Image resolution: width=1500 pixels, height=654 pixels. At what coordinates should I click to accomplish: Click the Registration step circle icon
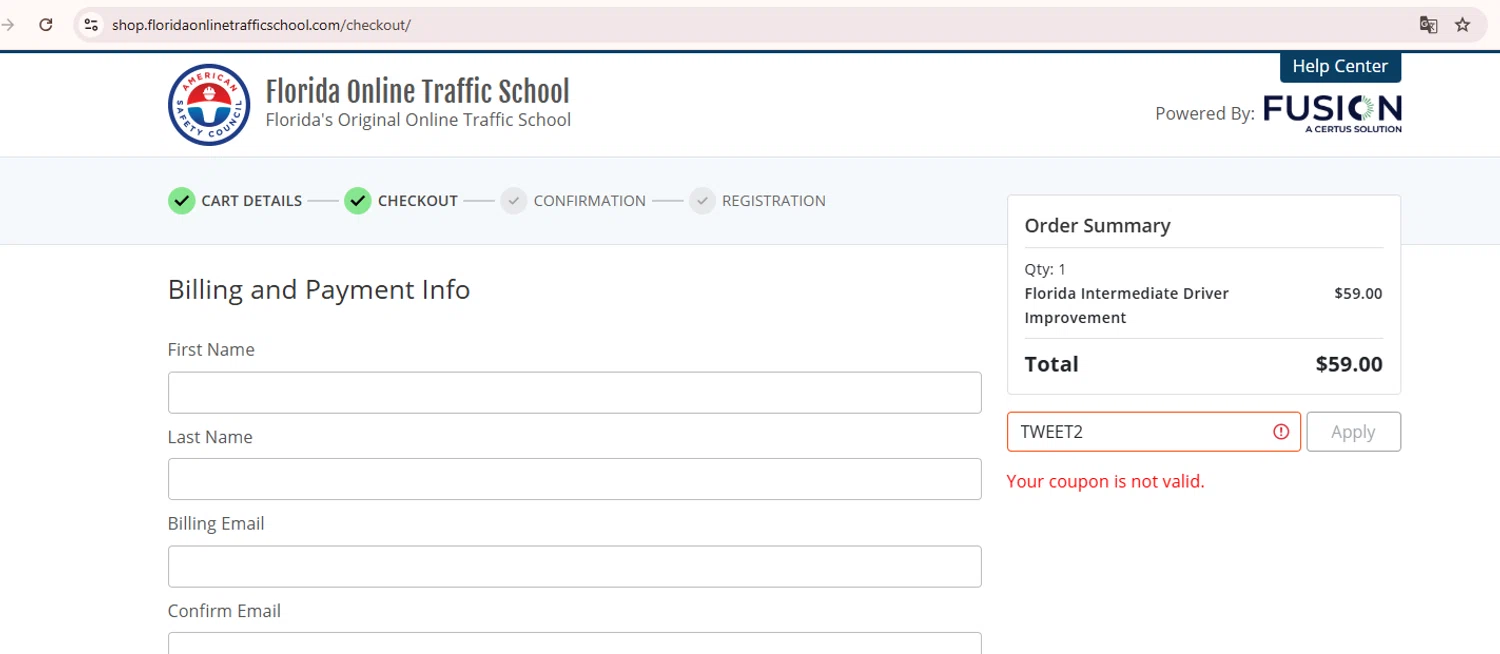[702, 201]
